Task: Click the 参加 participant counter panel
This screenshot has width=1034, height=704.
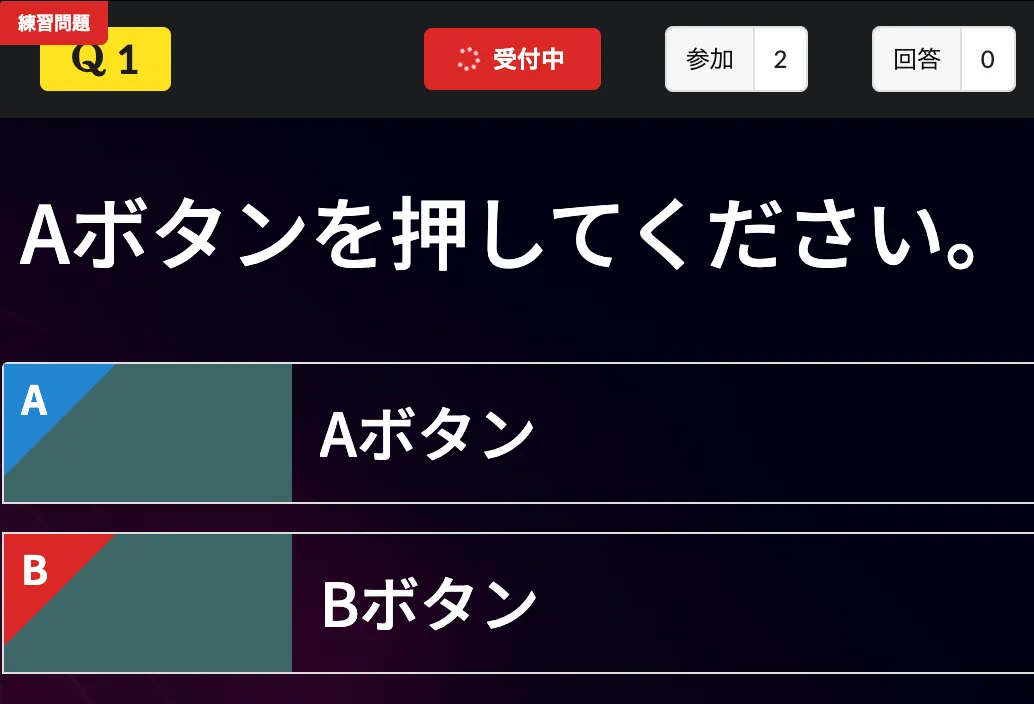Action: pyautogui.click(x=736, y=59)
